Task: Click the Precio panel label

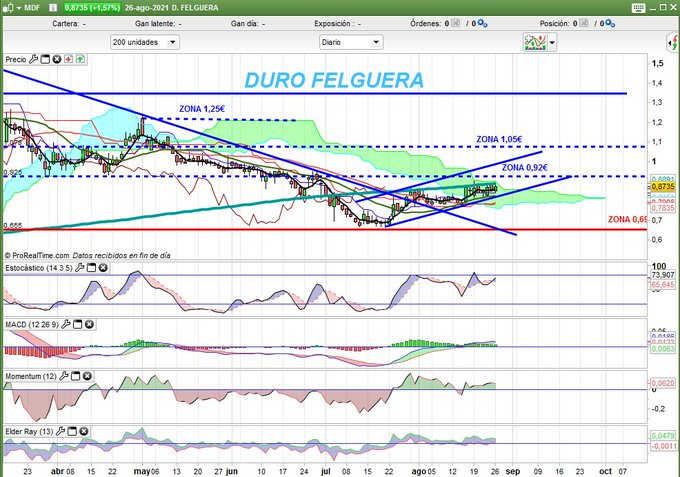Action: pos(16,59)
